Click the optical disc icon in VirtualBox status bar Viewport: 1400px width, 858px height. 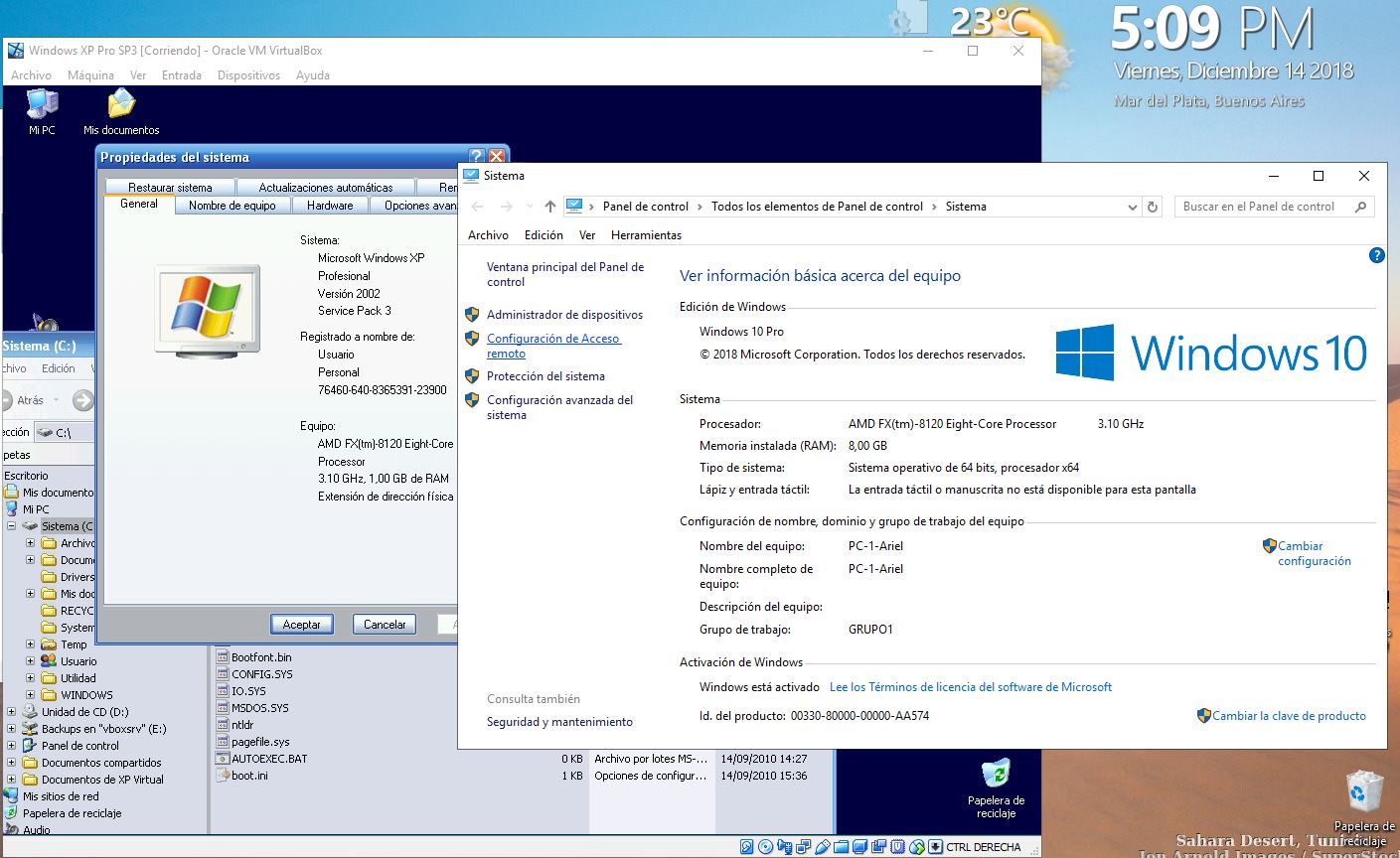pos(765,847)
